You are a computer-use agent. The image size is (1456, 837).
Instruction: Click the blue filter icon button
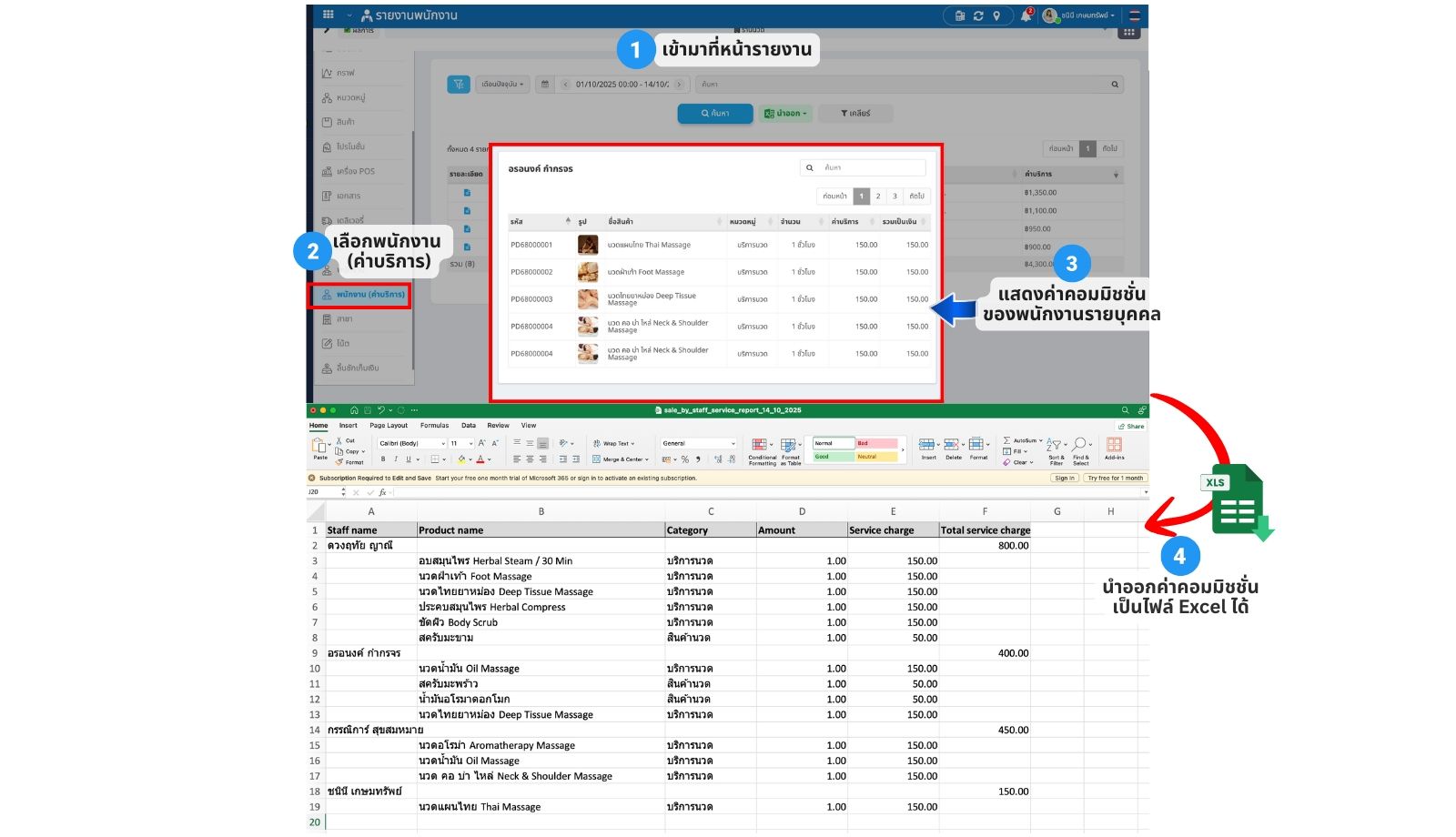tap(459, 85)
